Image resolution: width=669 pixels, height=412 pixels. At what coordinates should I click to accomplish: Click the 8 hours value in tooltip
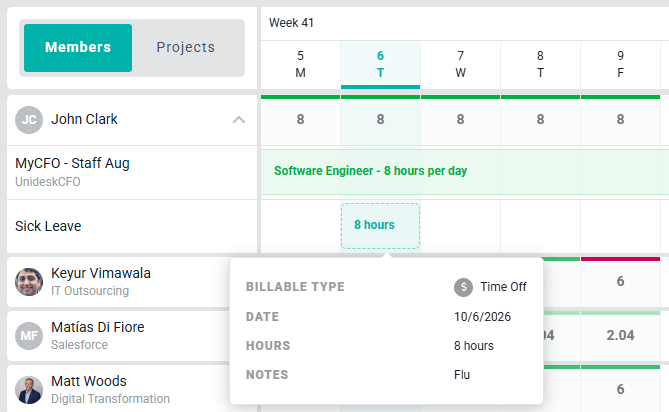[x=474, y=346]
